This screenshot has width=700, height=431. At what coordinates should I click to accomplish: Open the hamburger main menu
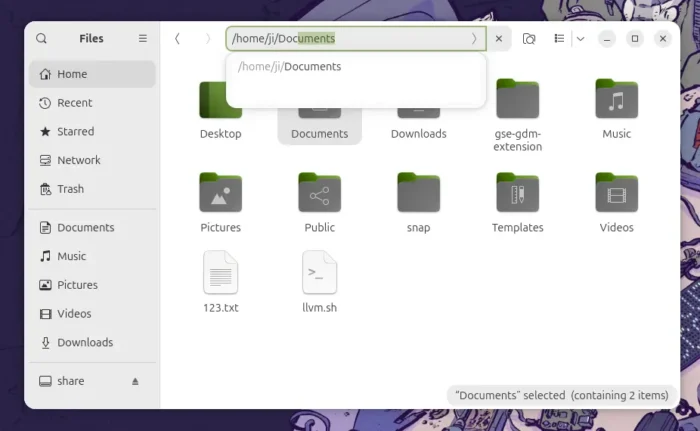[142, 39]
